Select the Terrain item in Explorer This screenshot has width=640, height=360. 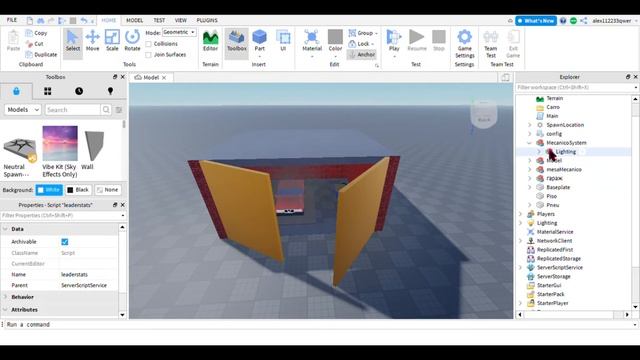555,98
